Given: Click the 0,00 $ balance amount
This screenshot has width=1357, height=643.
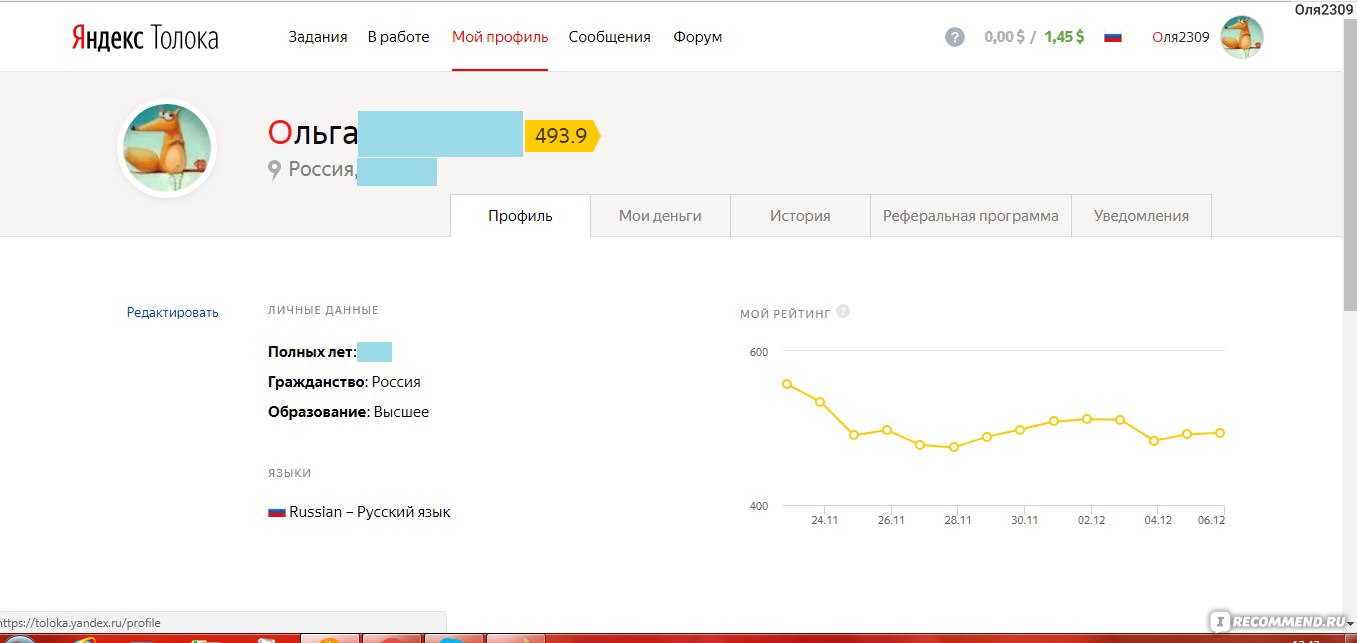Looking at the screenshot, I should pos(1004,37).
